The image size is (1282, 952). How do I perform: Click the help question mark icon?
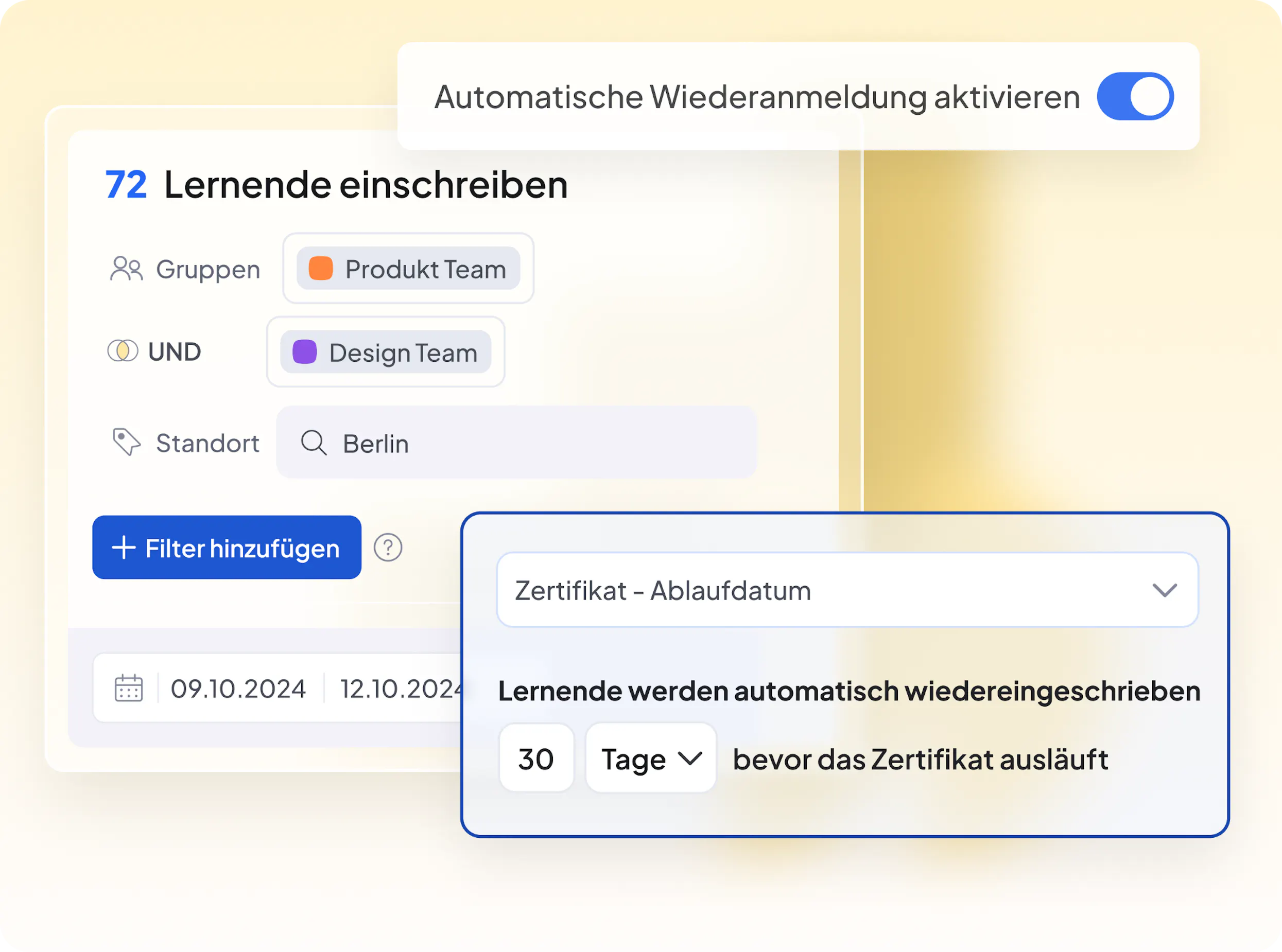click(388, 548)
